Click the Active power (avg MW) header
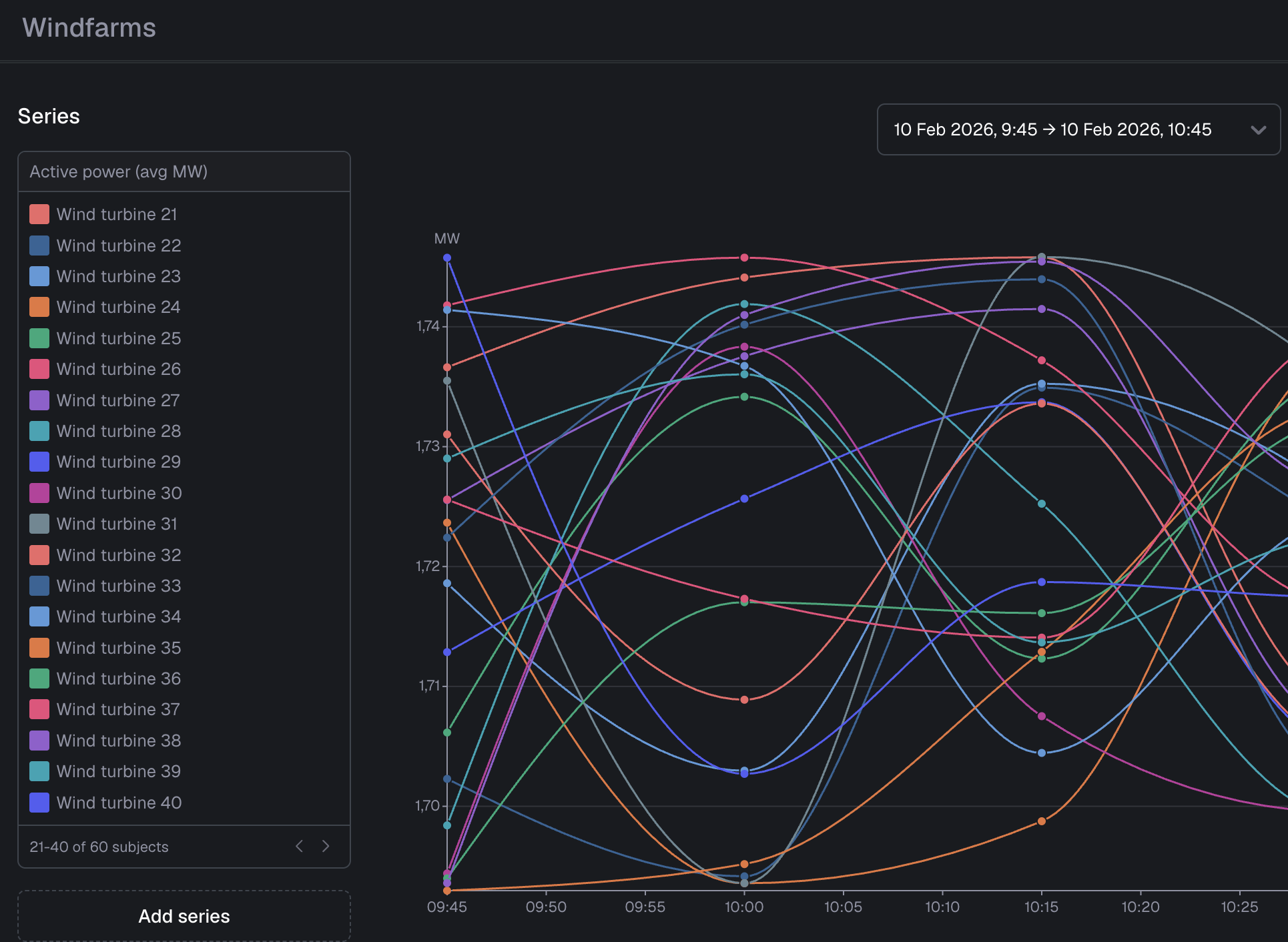Image resolution: width=1288 pixels, height=942 pixels. tap(118, 171)
